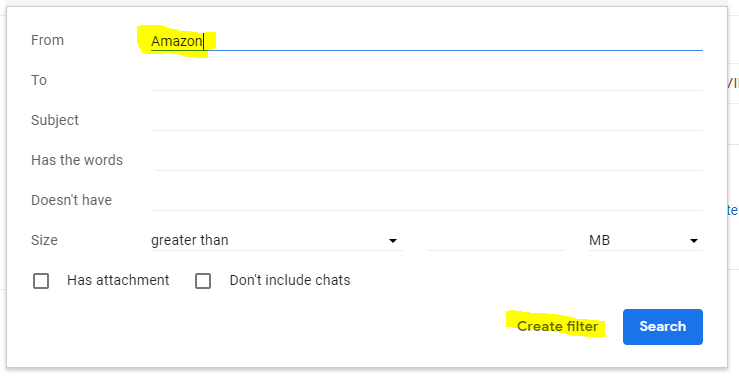Select the "From" field label

click(x=47, y=40)
